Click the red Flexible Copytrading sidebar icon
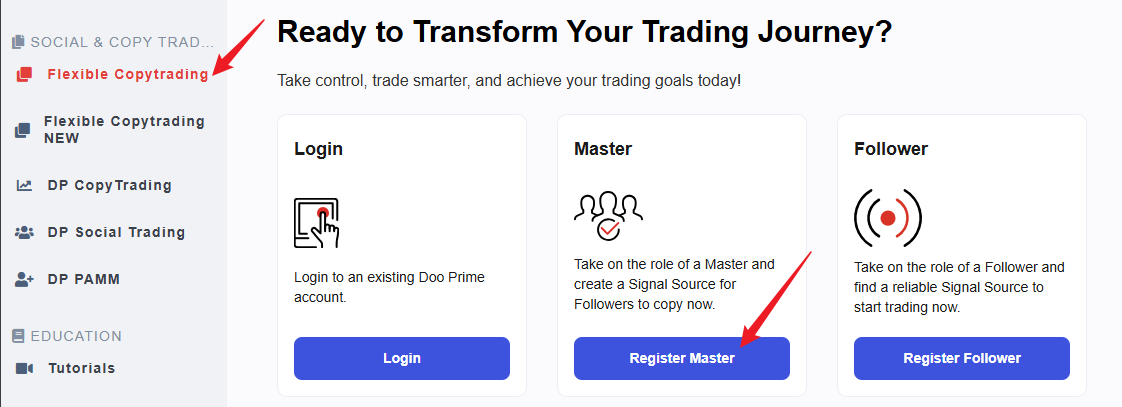Image resolution: width=1122 pixels, height=407 pixels. (24, 74)
